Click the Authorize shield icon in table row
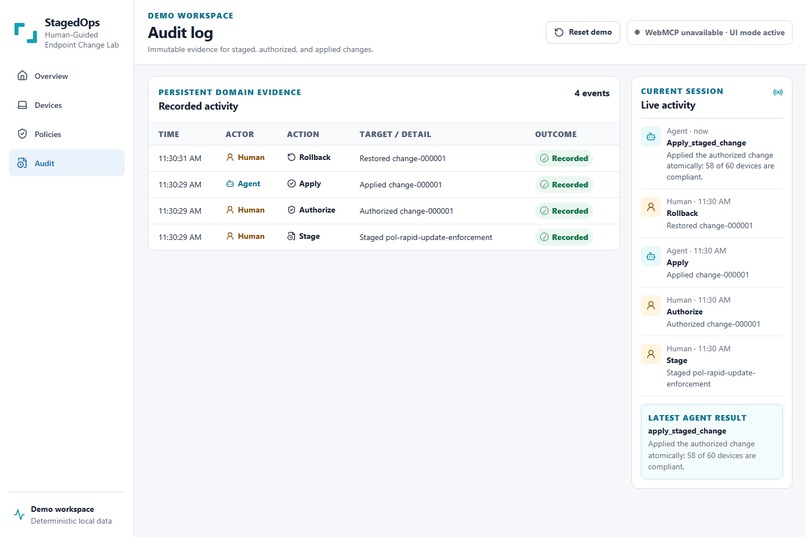Image resolution: width=806 pixels, height=537 pixels. (291, 210)
